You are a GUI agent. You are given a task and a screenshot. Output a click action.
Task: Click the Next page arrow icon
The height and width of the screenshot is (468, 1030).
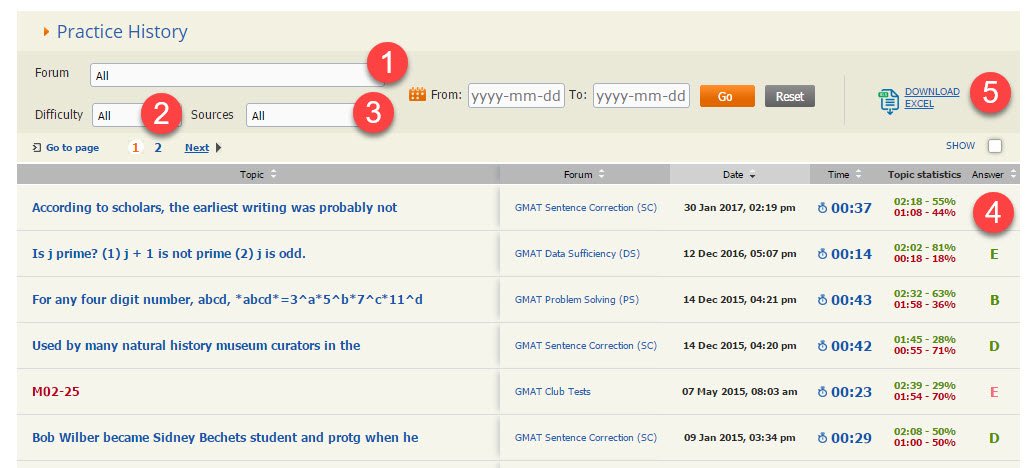point(219,148)
